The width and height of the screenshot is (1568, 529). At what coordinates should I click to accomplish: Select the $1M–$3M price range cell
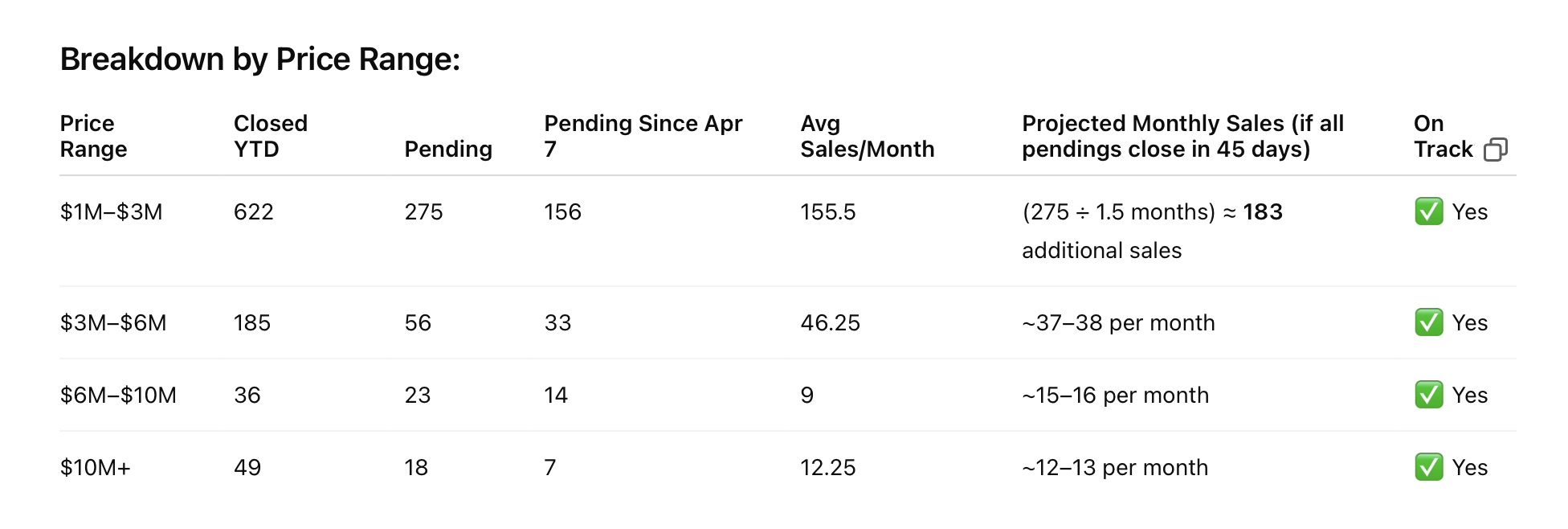112,211
